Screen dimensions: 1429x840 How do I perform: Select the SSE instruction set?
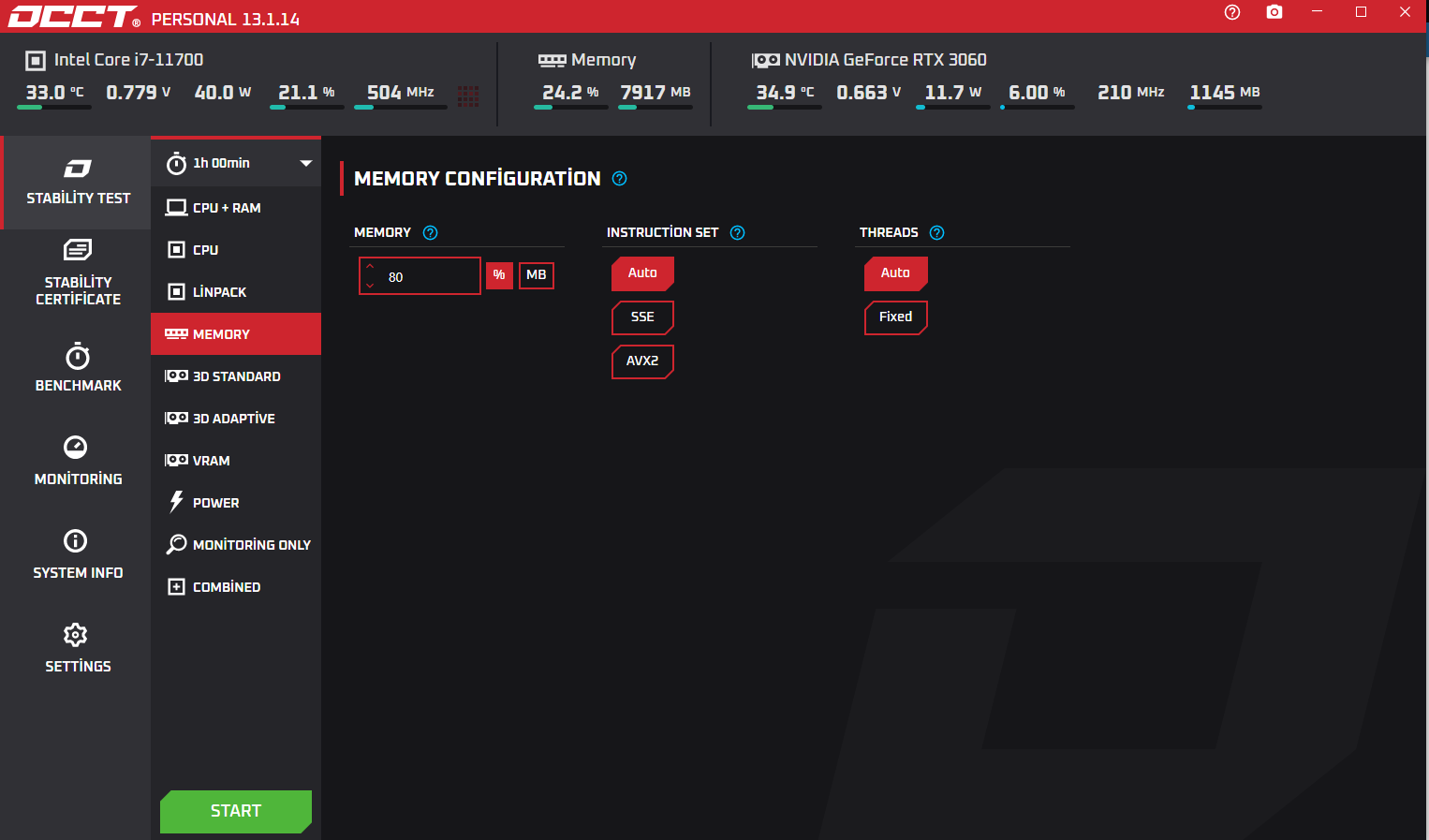pos(642,317)
